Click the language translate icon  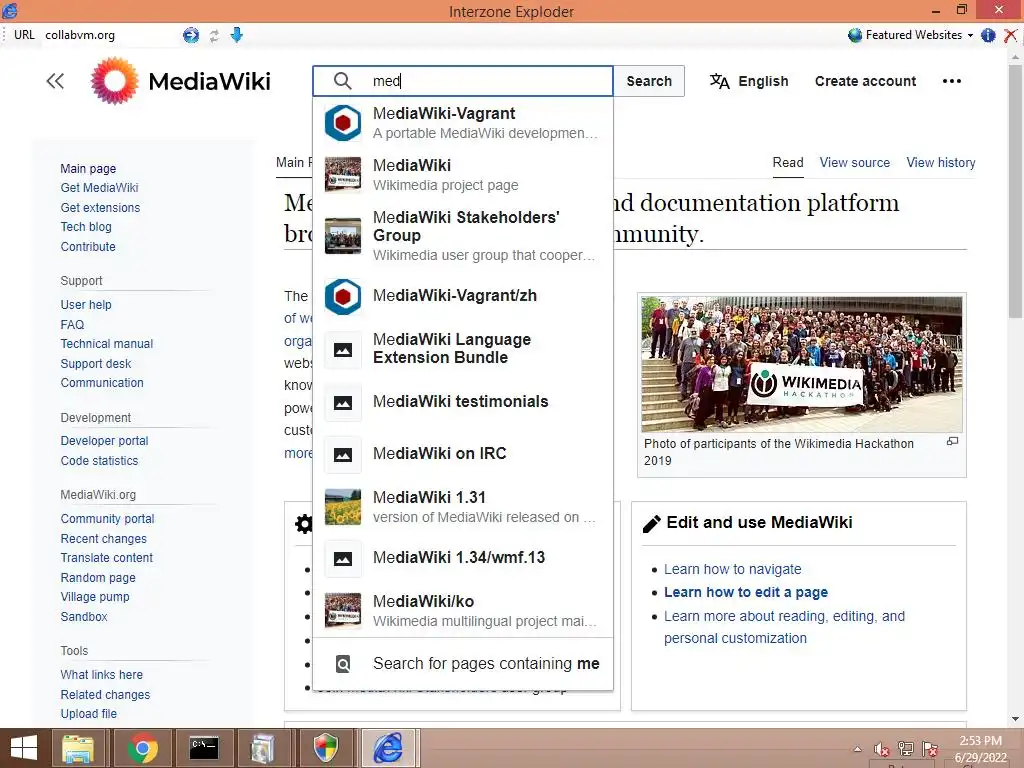[720, 81]
